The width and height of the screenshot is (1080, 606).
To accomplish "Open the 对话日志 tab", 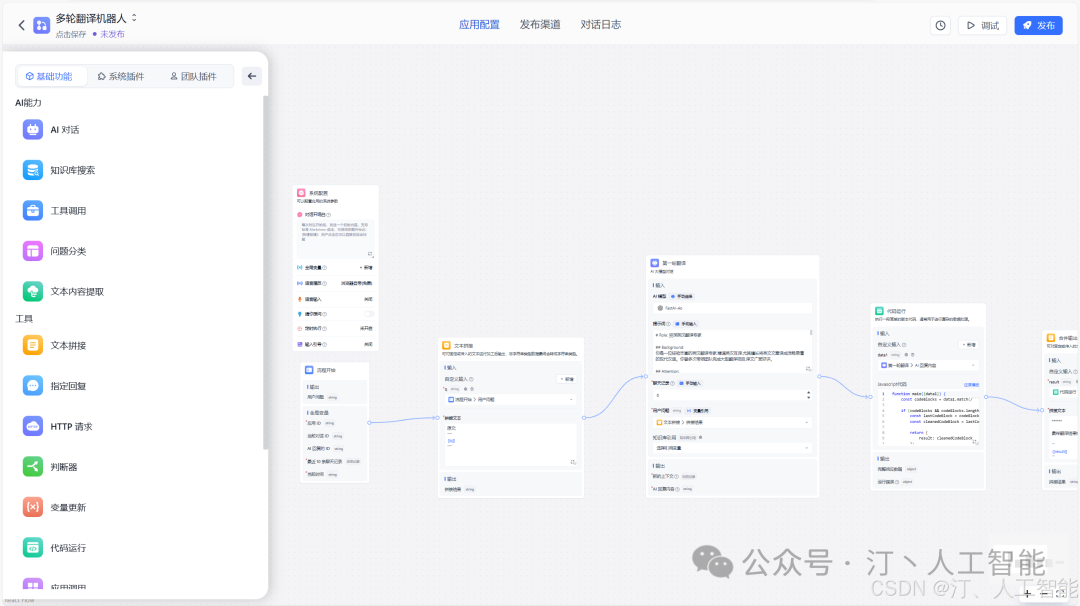I will click(x=601, y=25).
